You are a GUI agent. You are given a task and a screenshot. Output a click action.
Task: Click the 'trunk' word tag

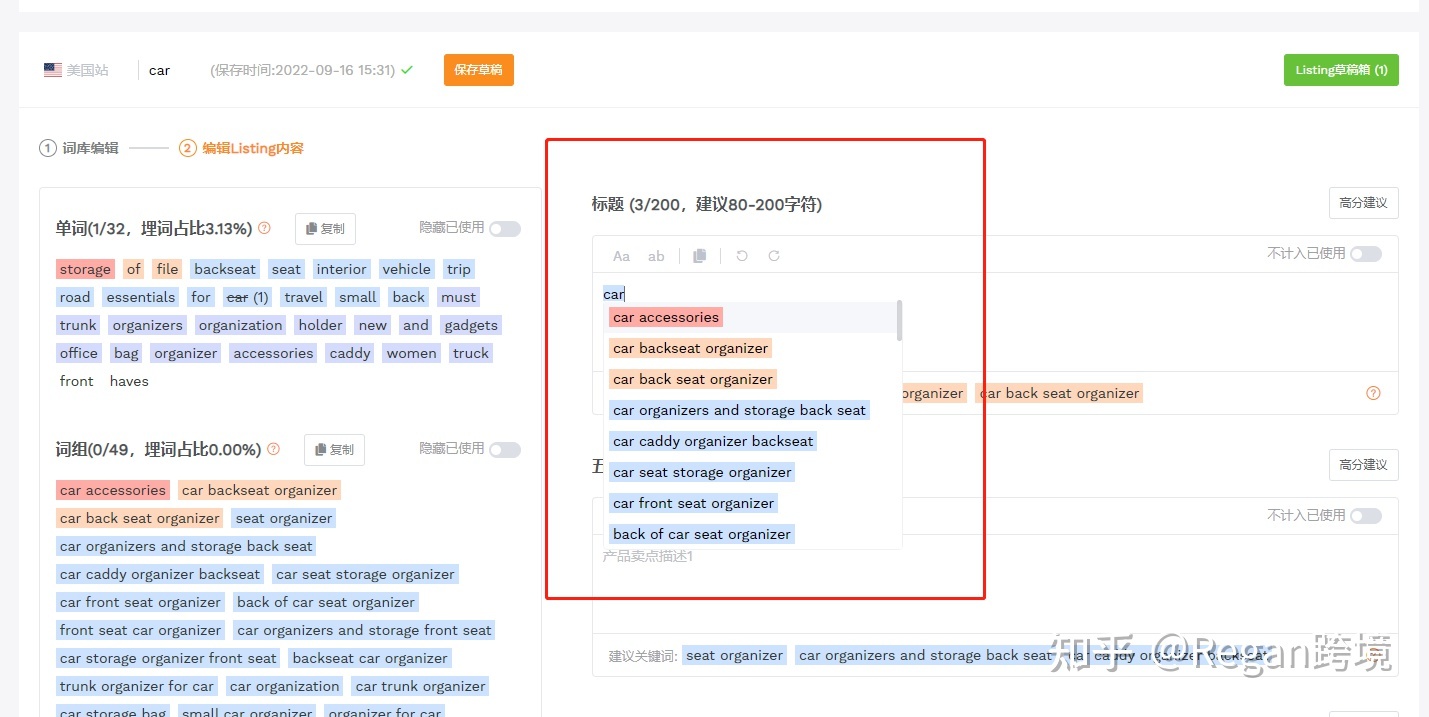pos(78,325)
